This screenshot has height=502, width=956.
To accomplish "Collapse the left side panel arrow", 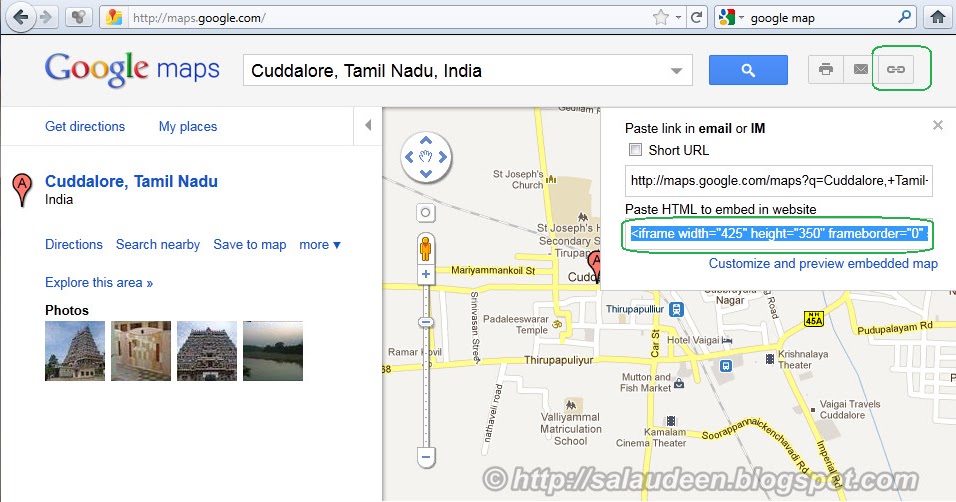I will pos(368,125).
